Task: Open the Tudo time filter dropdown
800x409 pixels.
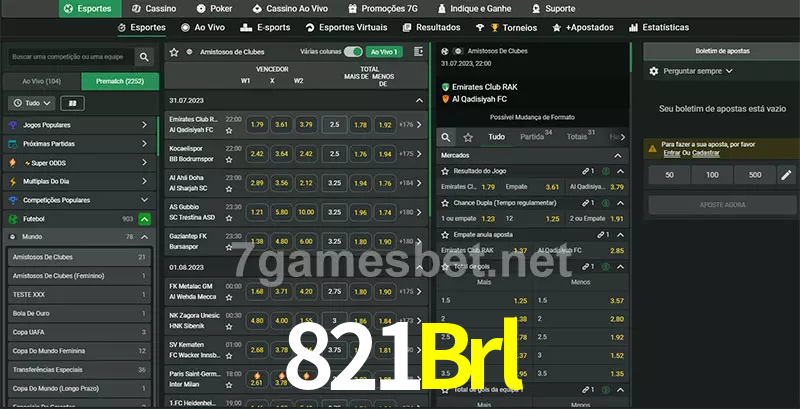Action: click(x=30, y=103)
